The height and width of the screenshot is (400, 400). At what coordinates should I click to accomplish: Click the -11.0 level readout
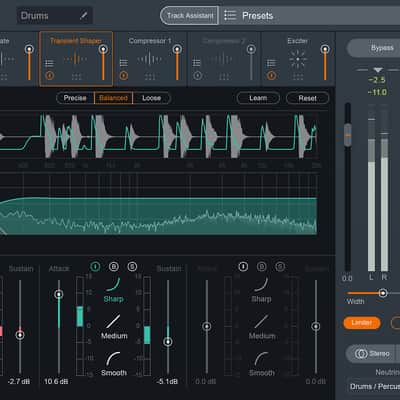tap(377, 92)
